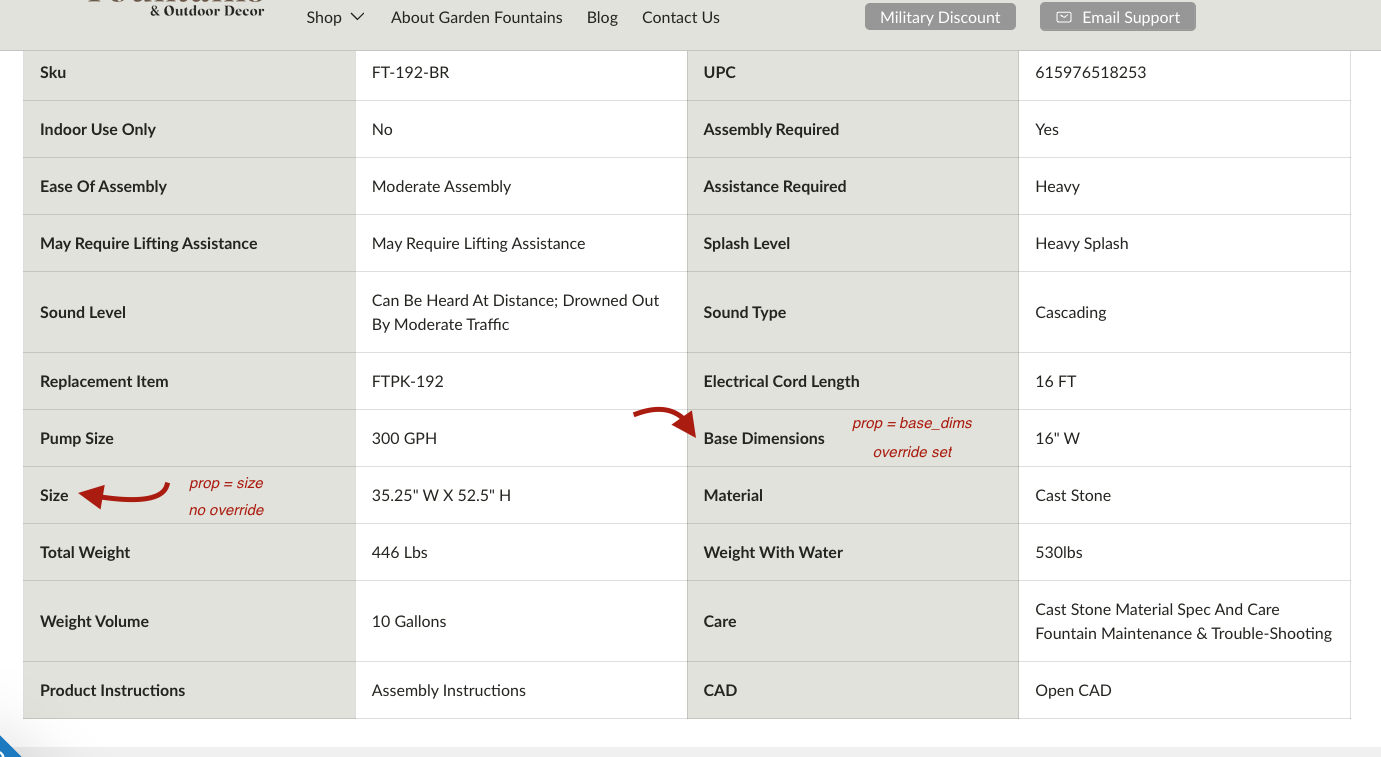Open the Assembly Instructions link
1381x757 pixels.
pyautogui.click(x=448, y=690)
